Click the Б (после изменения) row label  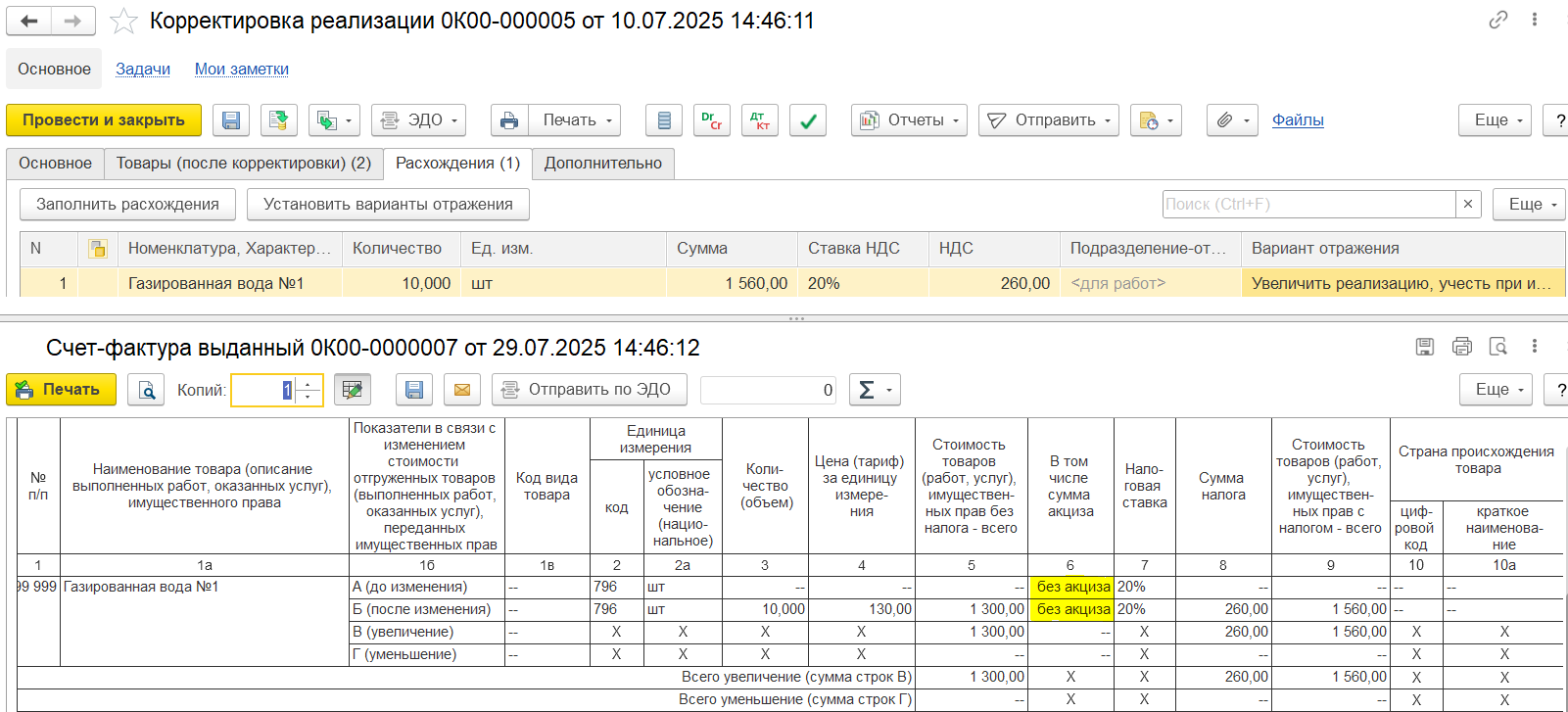(x=422, y=609)
